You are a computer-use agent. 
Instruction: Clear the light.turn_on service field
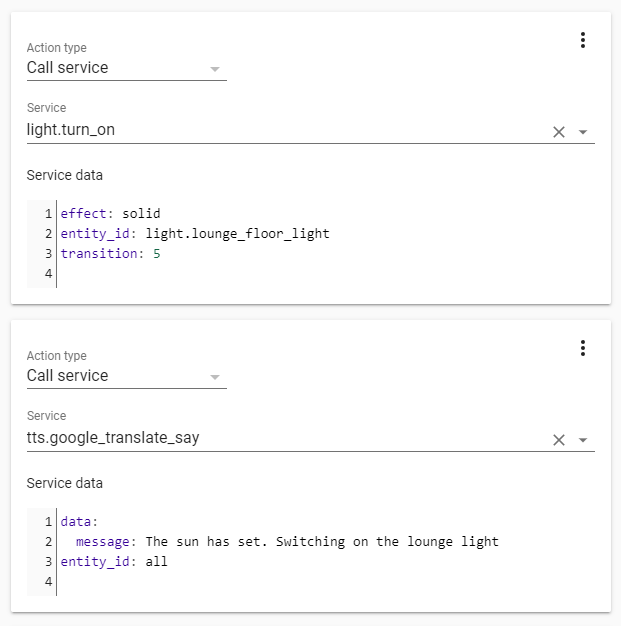(559, 132)
